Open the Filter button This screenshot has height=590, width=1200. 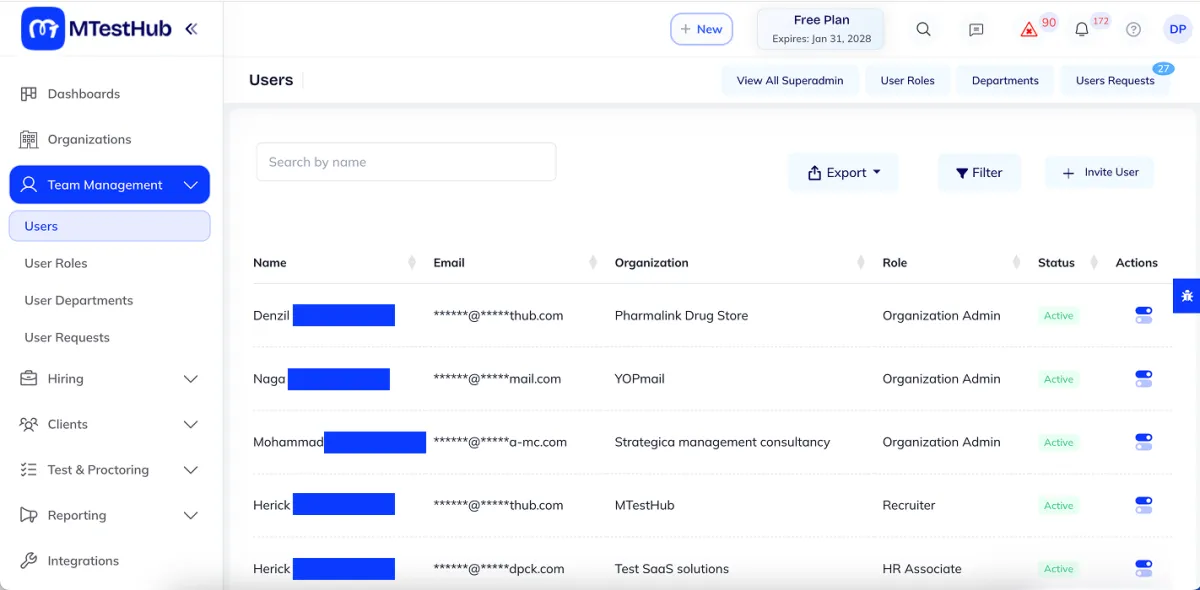[979, 173]
